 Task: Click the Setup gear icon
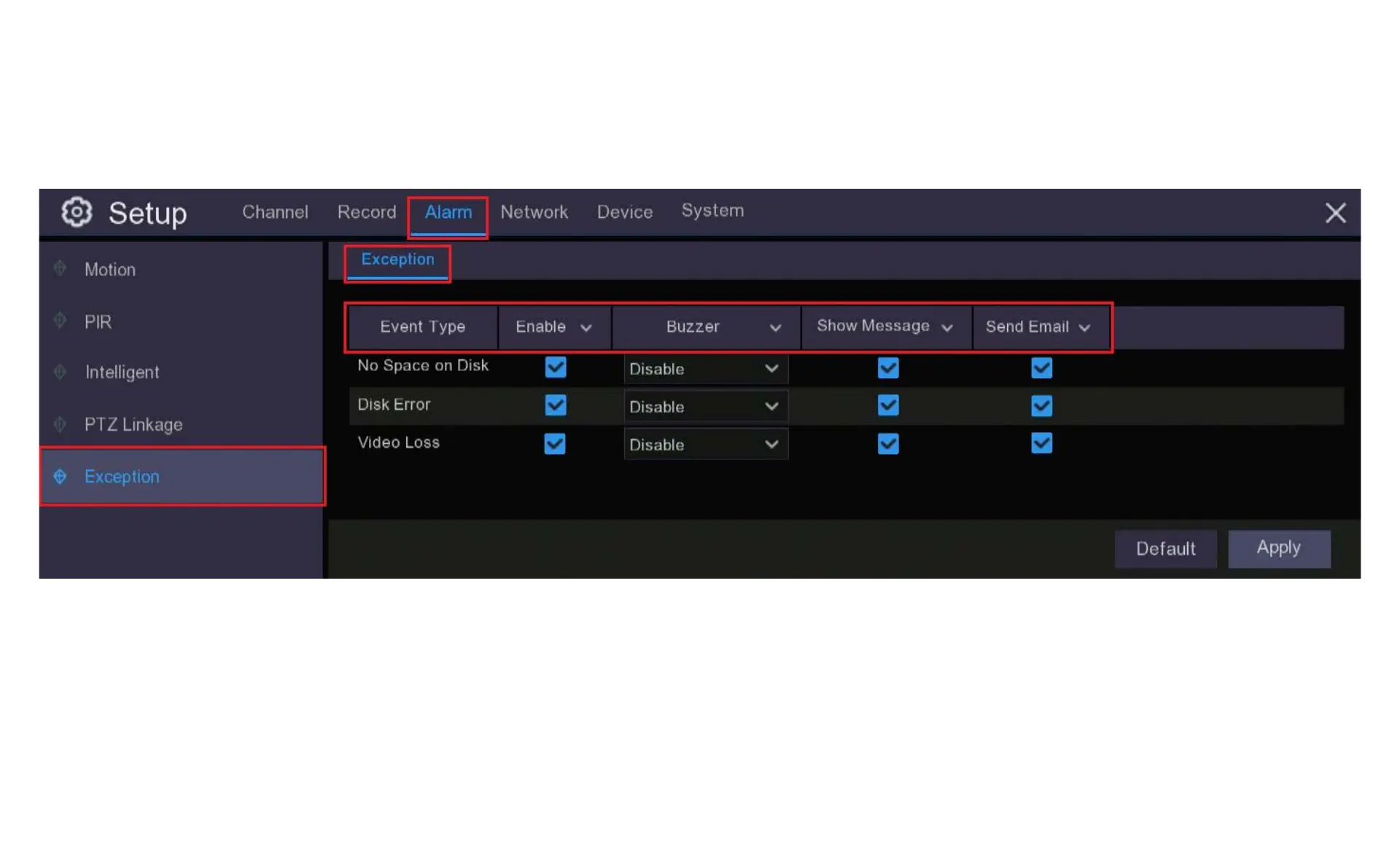[77, 212]
